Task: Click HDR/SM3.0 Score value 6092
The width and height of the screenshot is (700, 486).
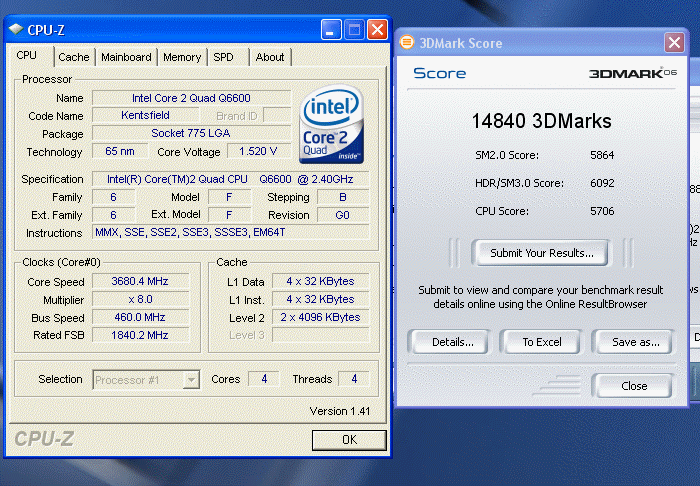Action: pos(602,183)
